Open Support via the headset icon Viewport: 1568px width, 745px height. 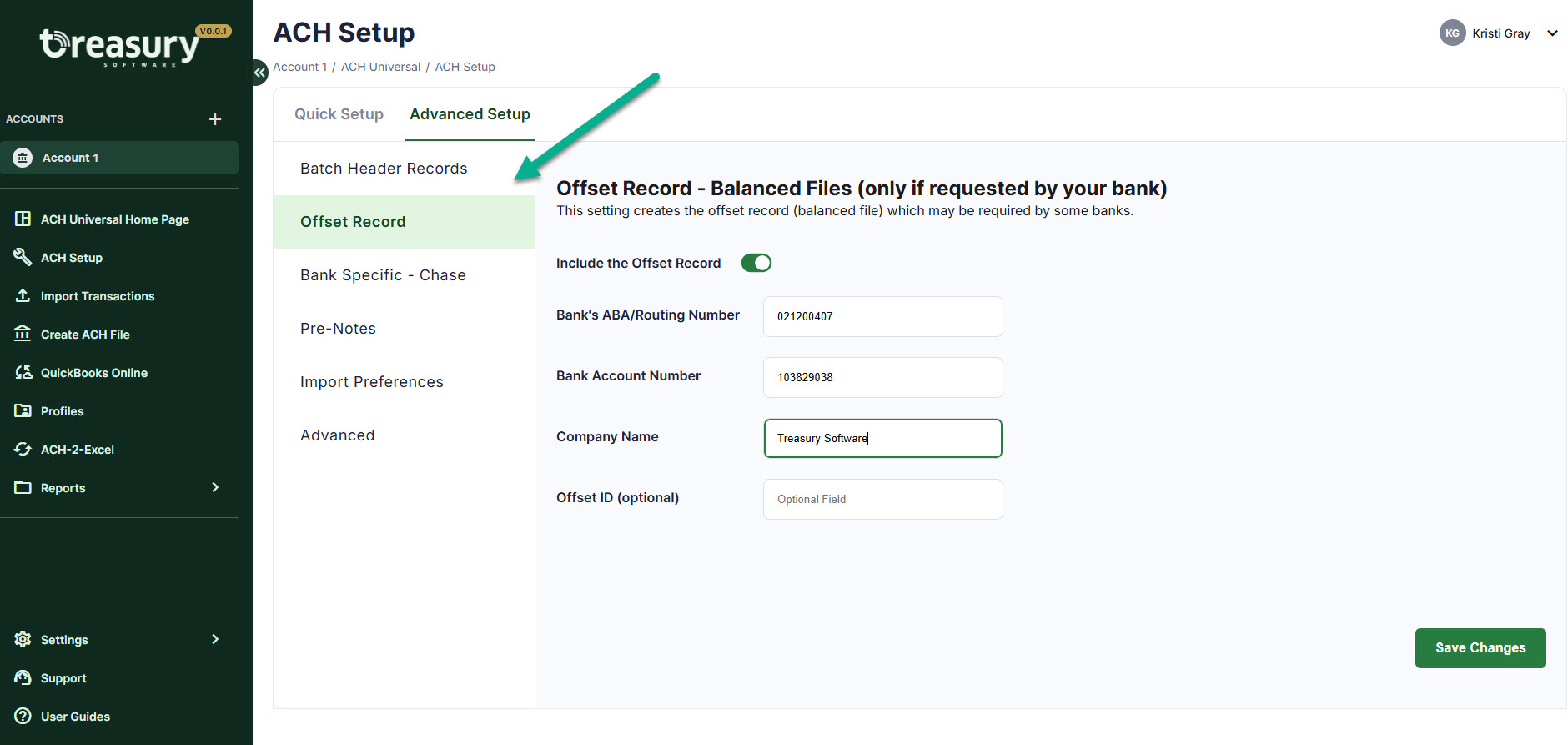click(23, 677)
